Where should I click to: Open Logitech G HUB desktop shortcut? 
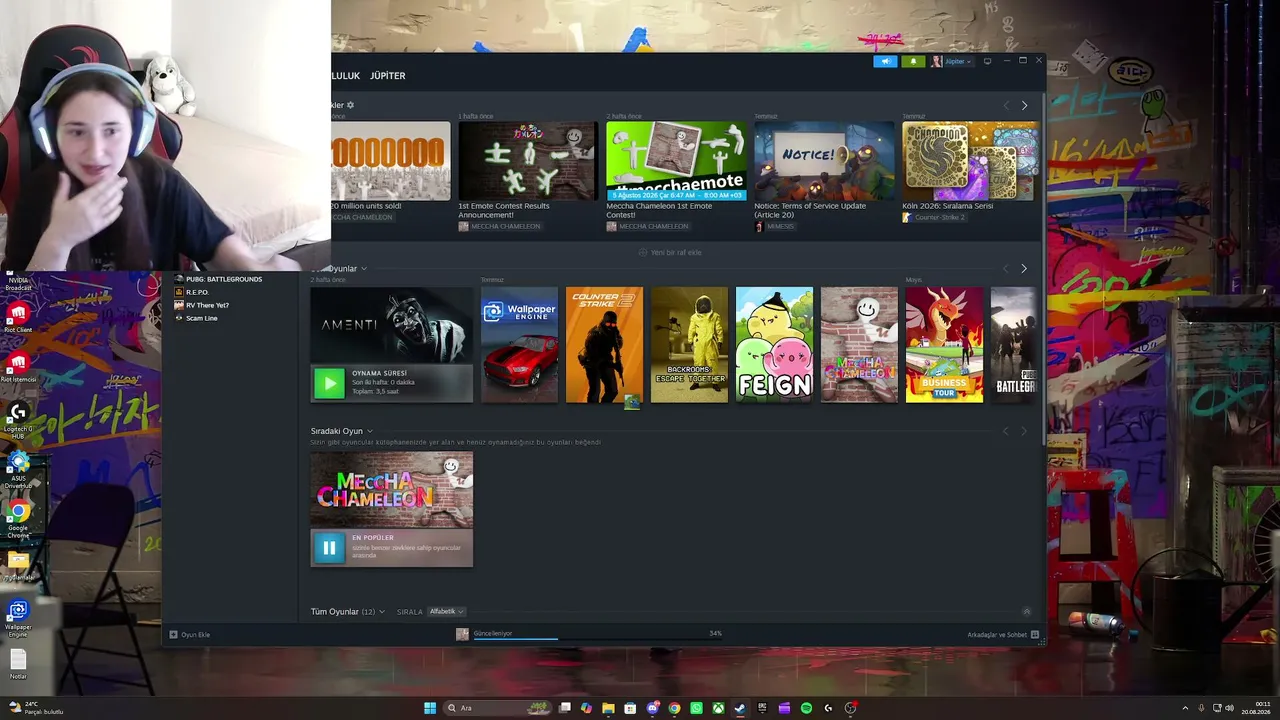point(18,420)
